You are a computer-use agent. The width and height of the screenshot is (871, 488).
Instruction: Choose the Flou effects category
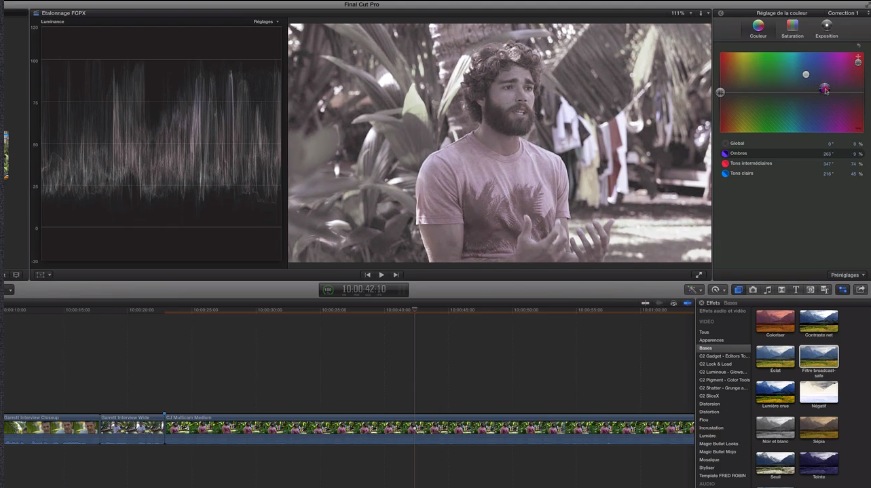click(703, 420)
